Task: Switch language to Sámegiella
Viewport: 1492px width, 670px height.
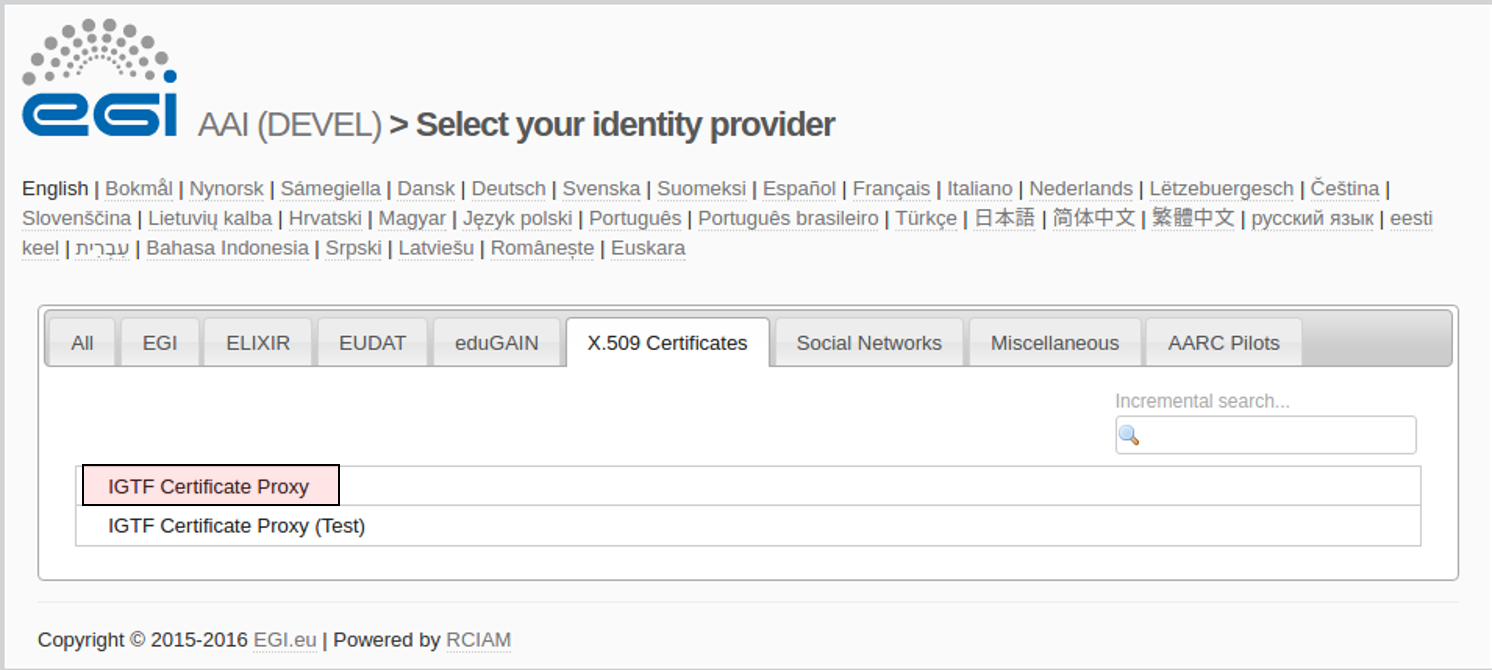Action: (330, 188)
